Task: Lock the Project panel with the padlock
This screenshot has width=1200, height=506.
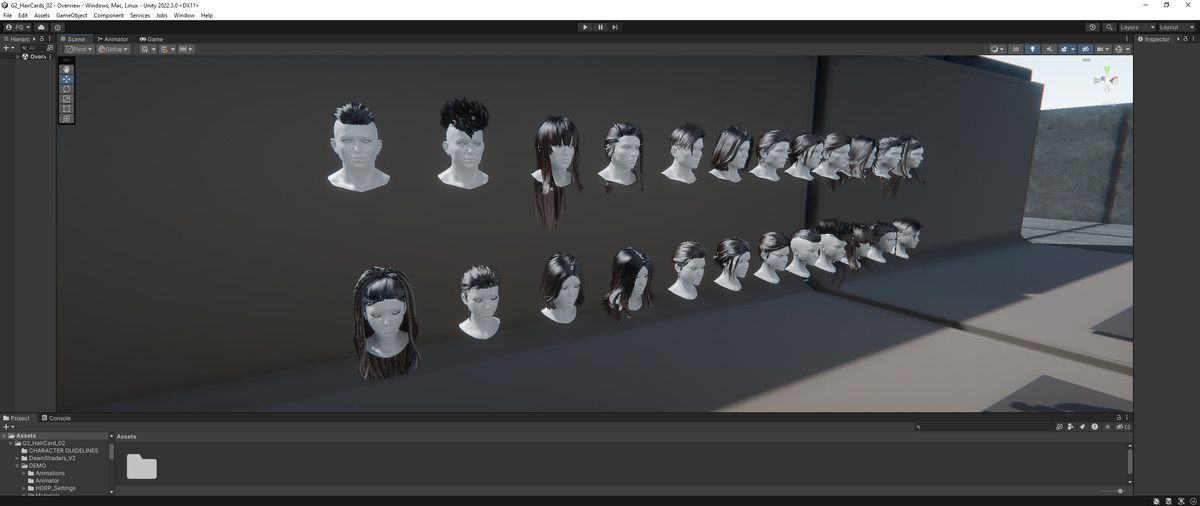Action: click(1118, 417)
